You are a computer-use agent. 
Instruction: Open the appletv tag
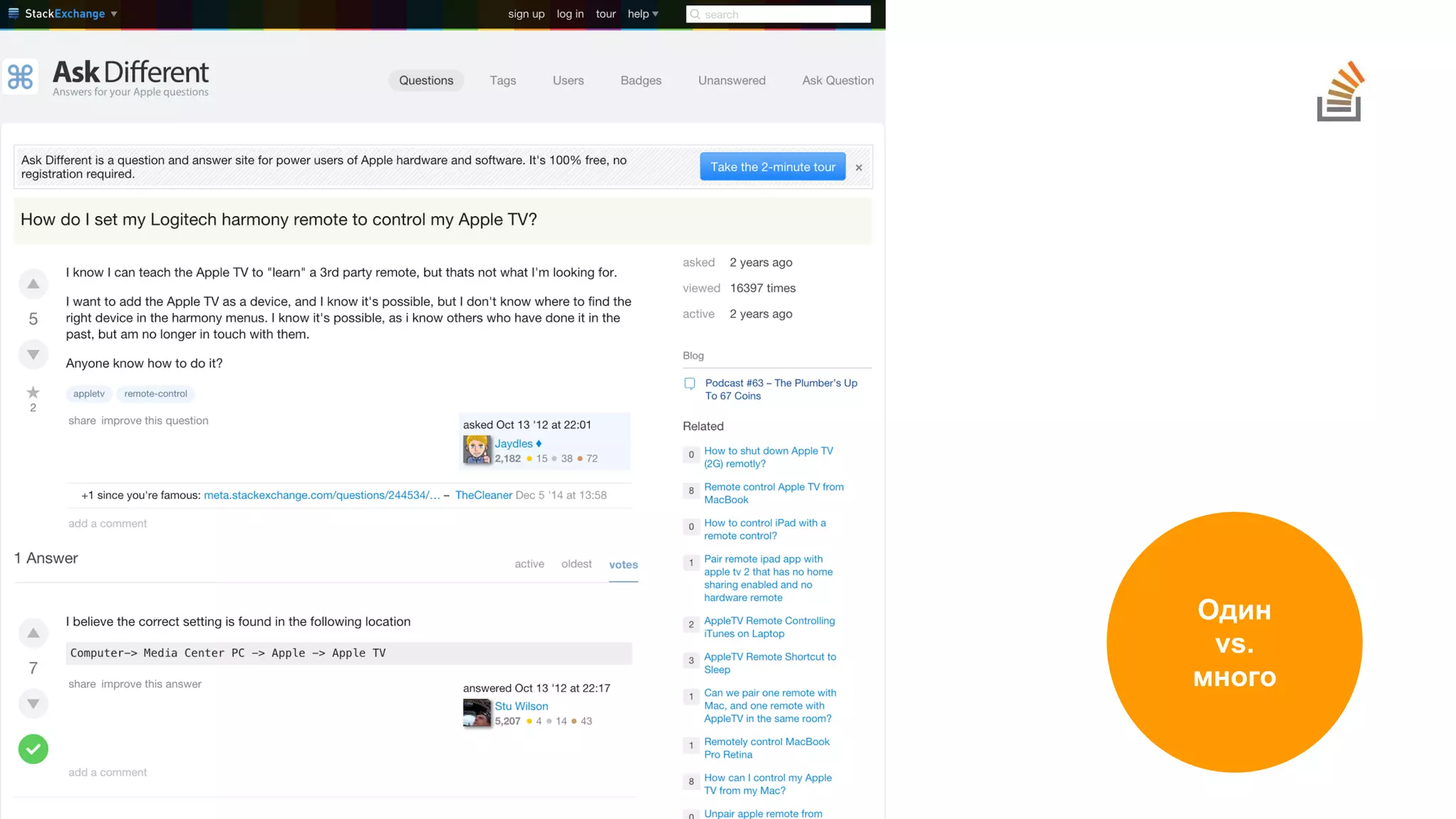pyautogui.click(x=89, y=394)
